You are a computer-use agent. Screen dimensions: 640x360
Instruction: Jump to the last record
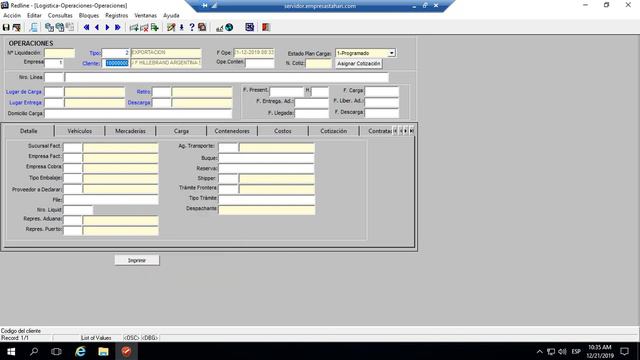[x=118, y=27]
